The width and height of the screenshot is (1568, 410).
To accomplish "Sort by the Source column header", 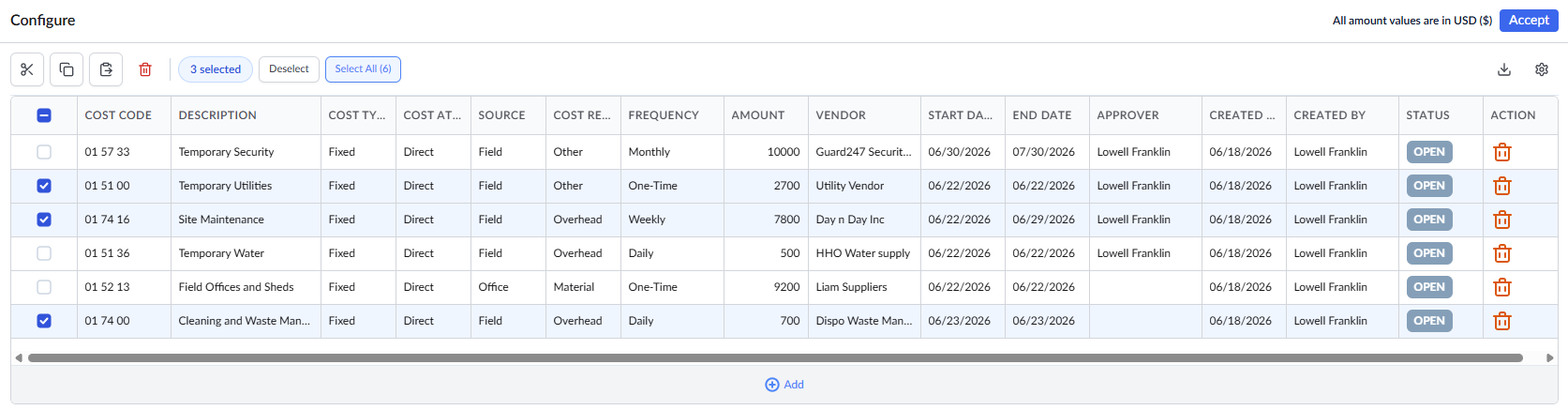I will coord(508,115).
